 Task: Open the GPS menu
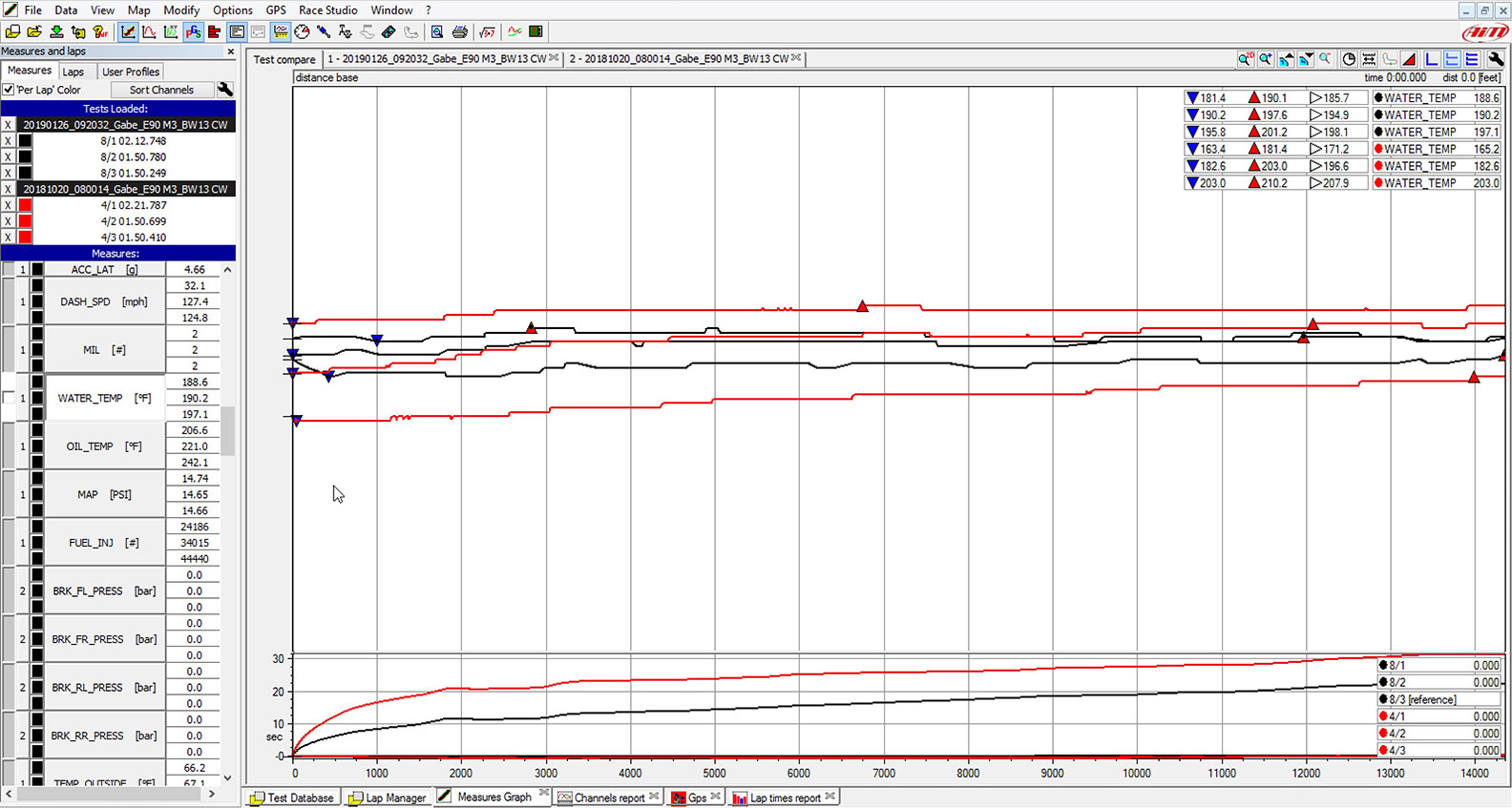[276, 10]
